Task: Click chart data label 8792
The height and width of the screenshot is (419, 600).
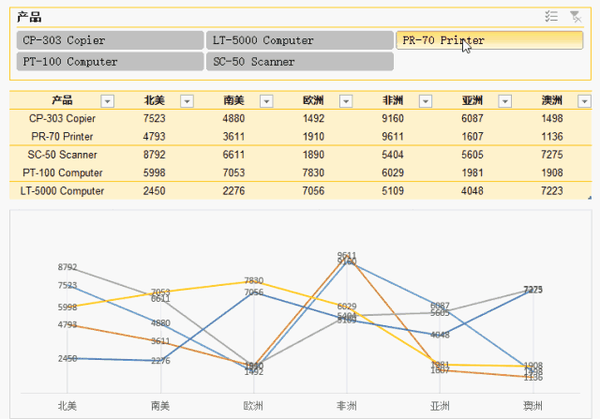Action: tap(67, 267)
